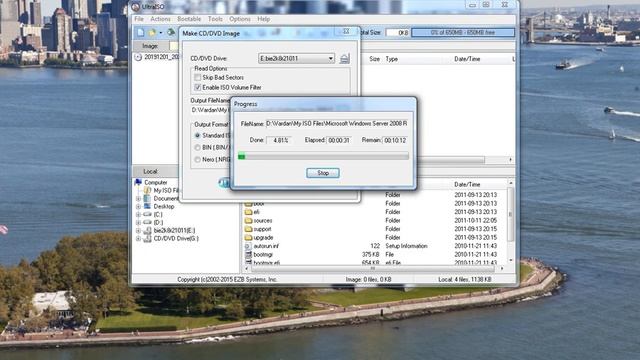This screenshot has width=640, height=360.
Task: Click the My ISO Files folder icon
Action: 147,190
